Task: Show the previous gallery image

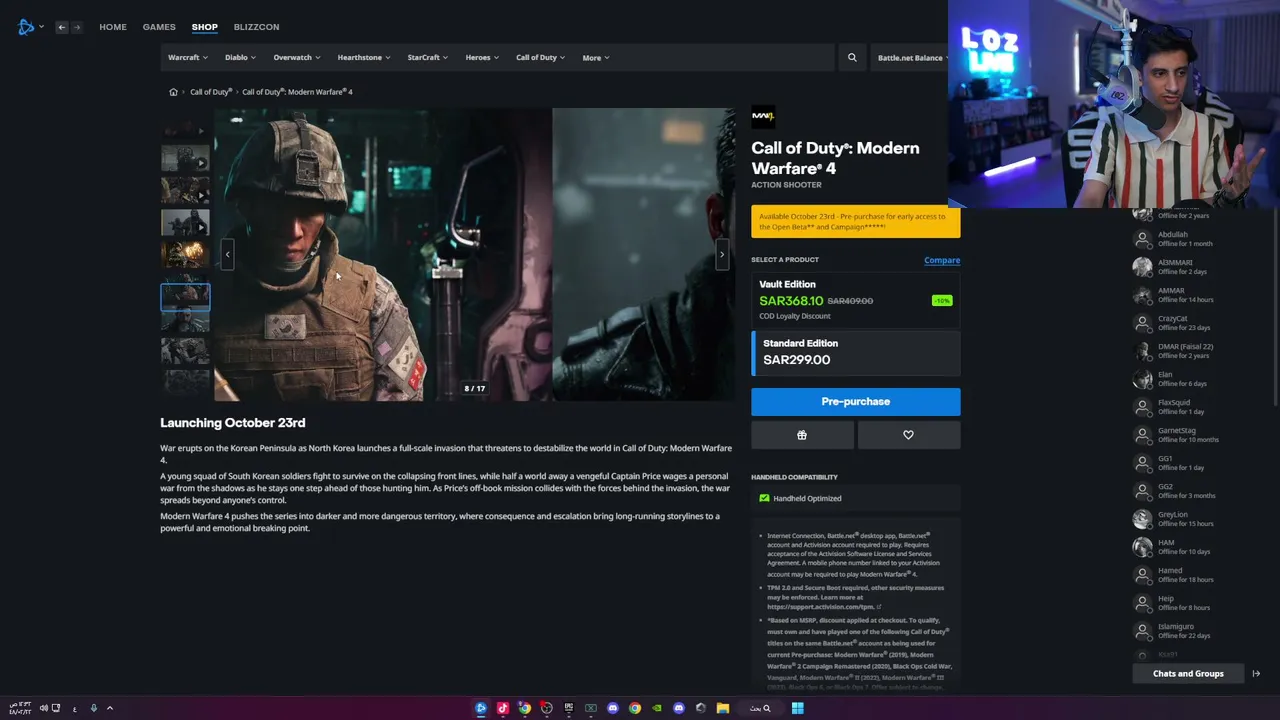Action: coord(227,254)
